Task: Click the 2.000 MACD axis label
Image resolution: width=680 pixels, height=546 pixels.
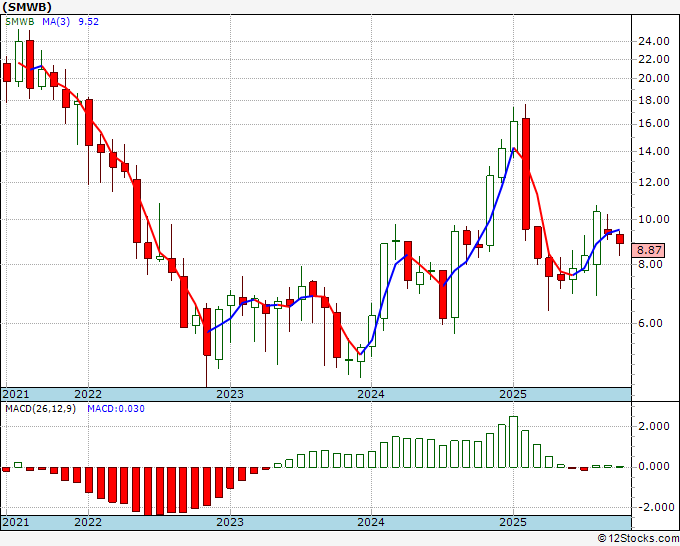Action: pyautogui.click(x=654, y=426)
